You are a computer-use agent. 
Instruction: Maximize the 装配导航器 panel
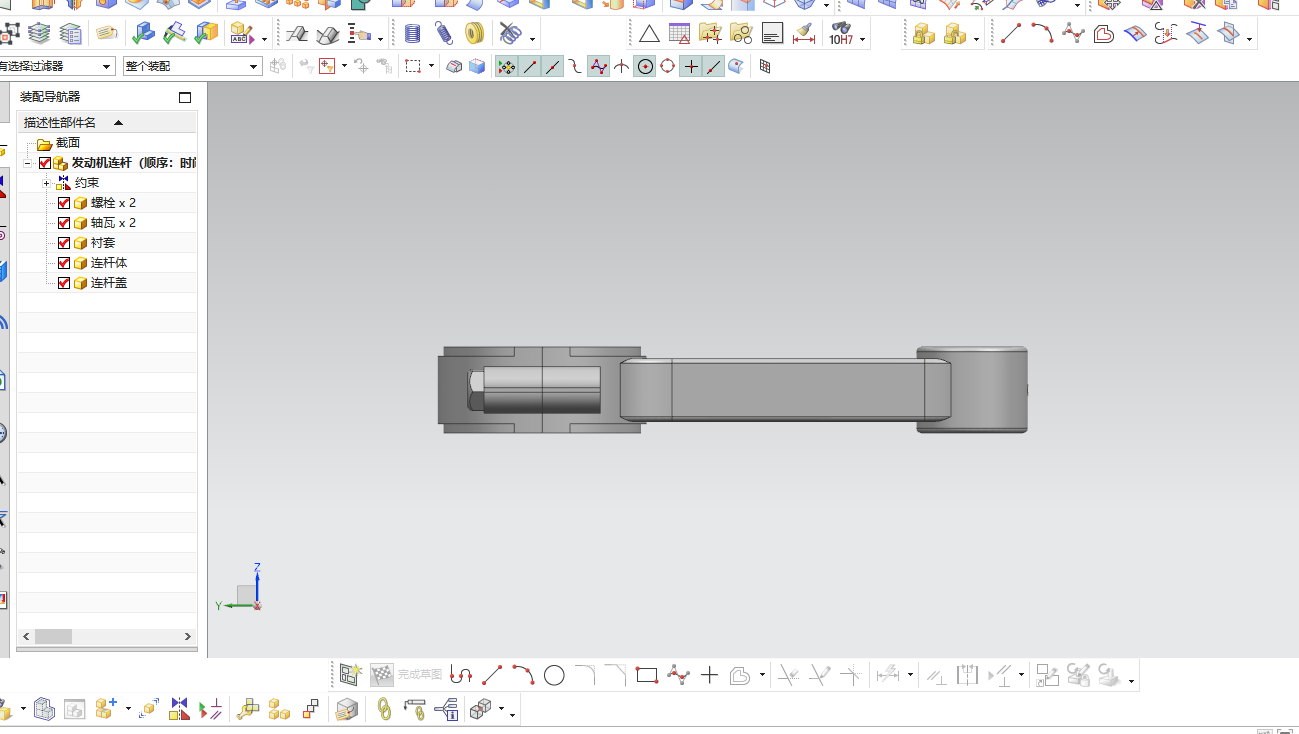click(x=185, y=97)
